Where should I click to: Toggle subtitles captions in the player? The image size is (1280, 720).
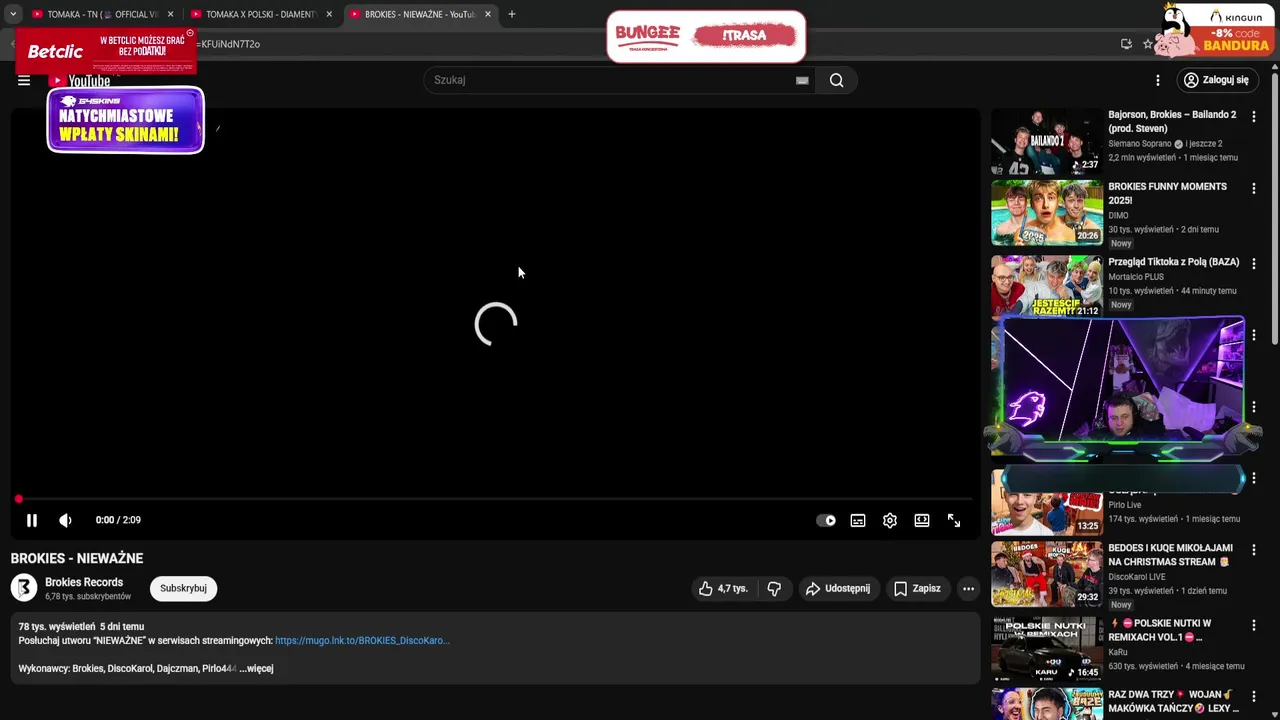click(858, 520)
